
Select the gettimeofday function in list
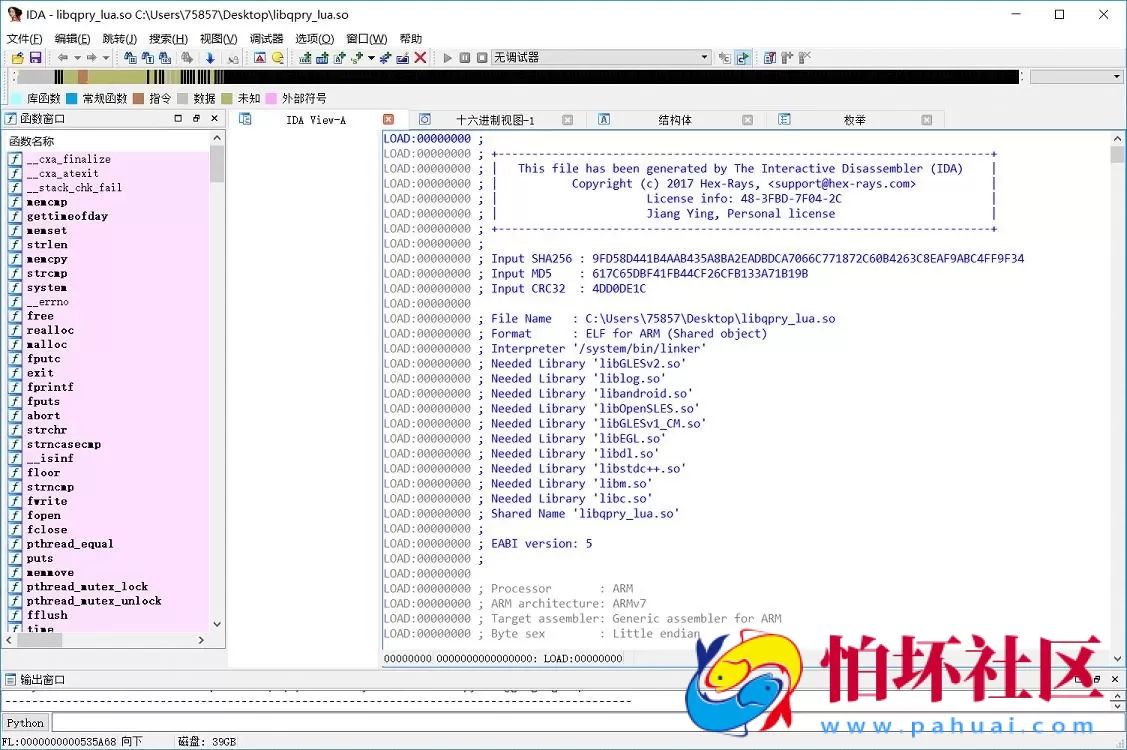tap(67, 216)
